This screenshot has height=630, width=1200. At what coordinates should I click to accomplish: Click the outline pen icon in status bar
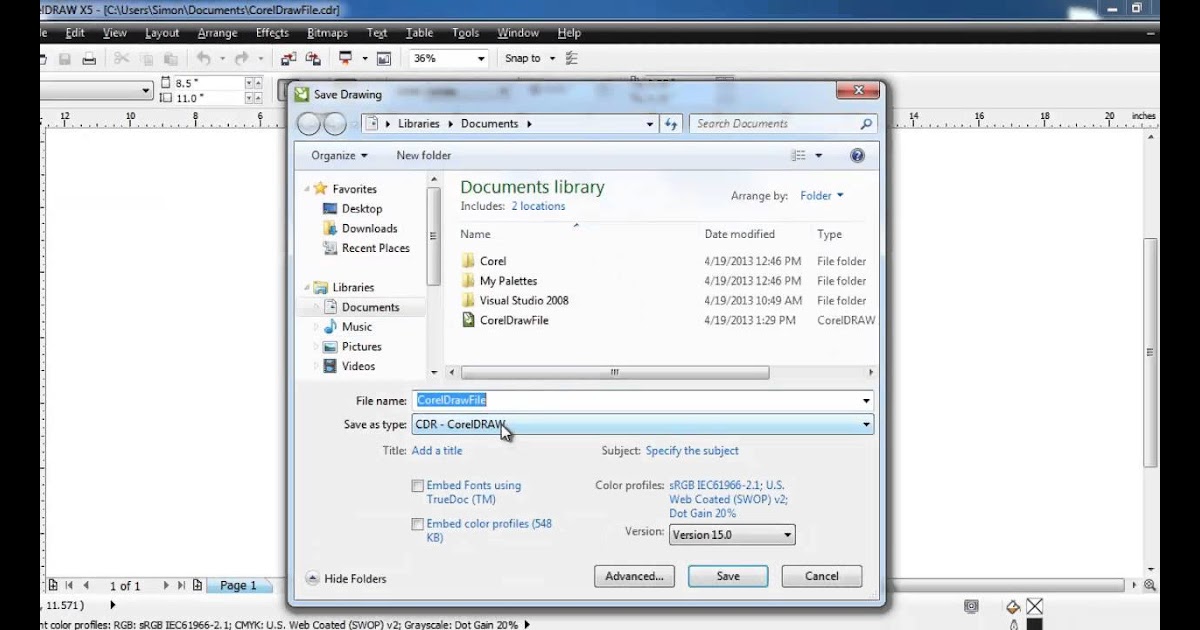click(1014, 624)
